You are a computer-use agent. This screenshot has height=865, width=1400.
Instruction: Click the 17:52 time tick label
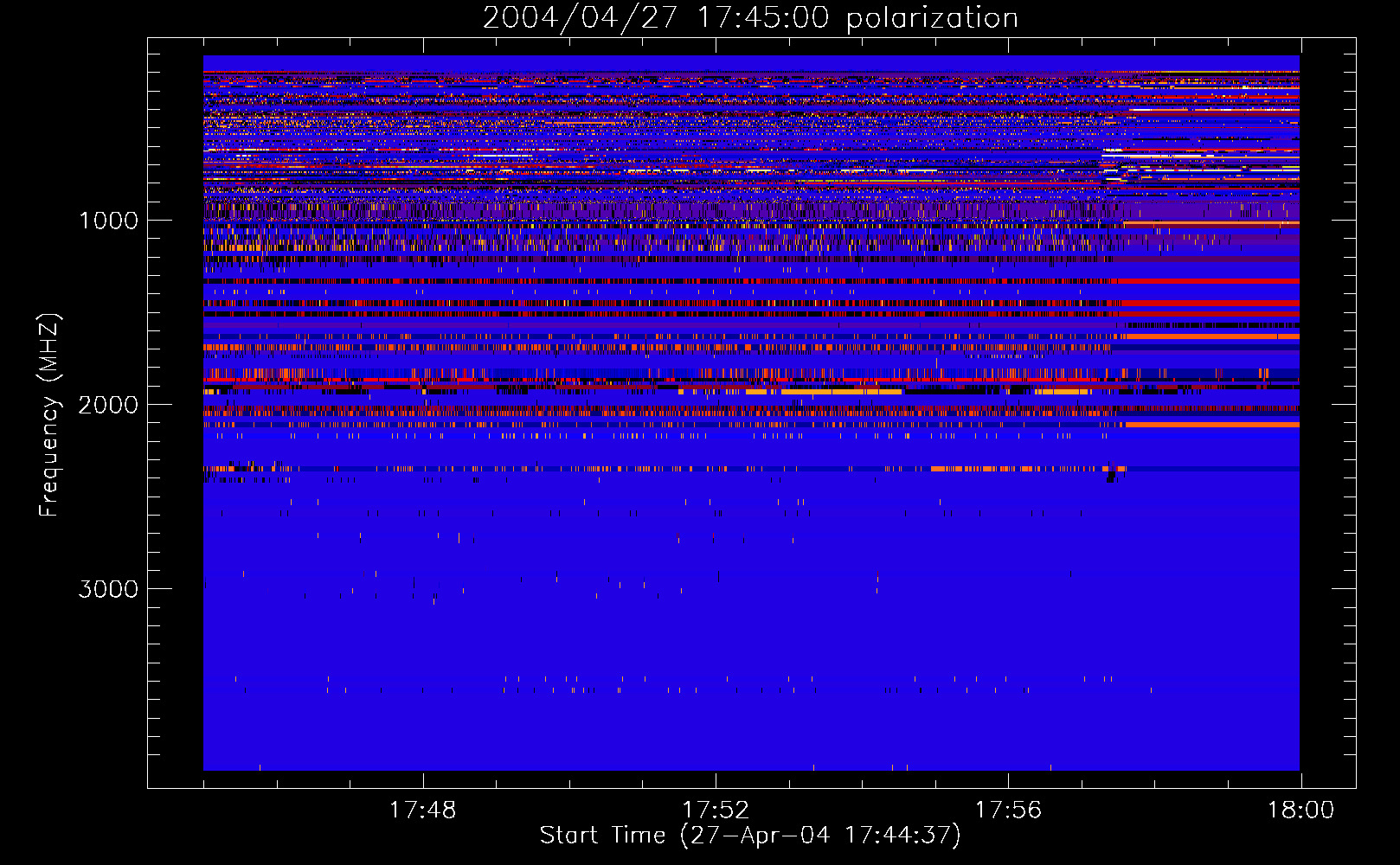point(716,811)
